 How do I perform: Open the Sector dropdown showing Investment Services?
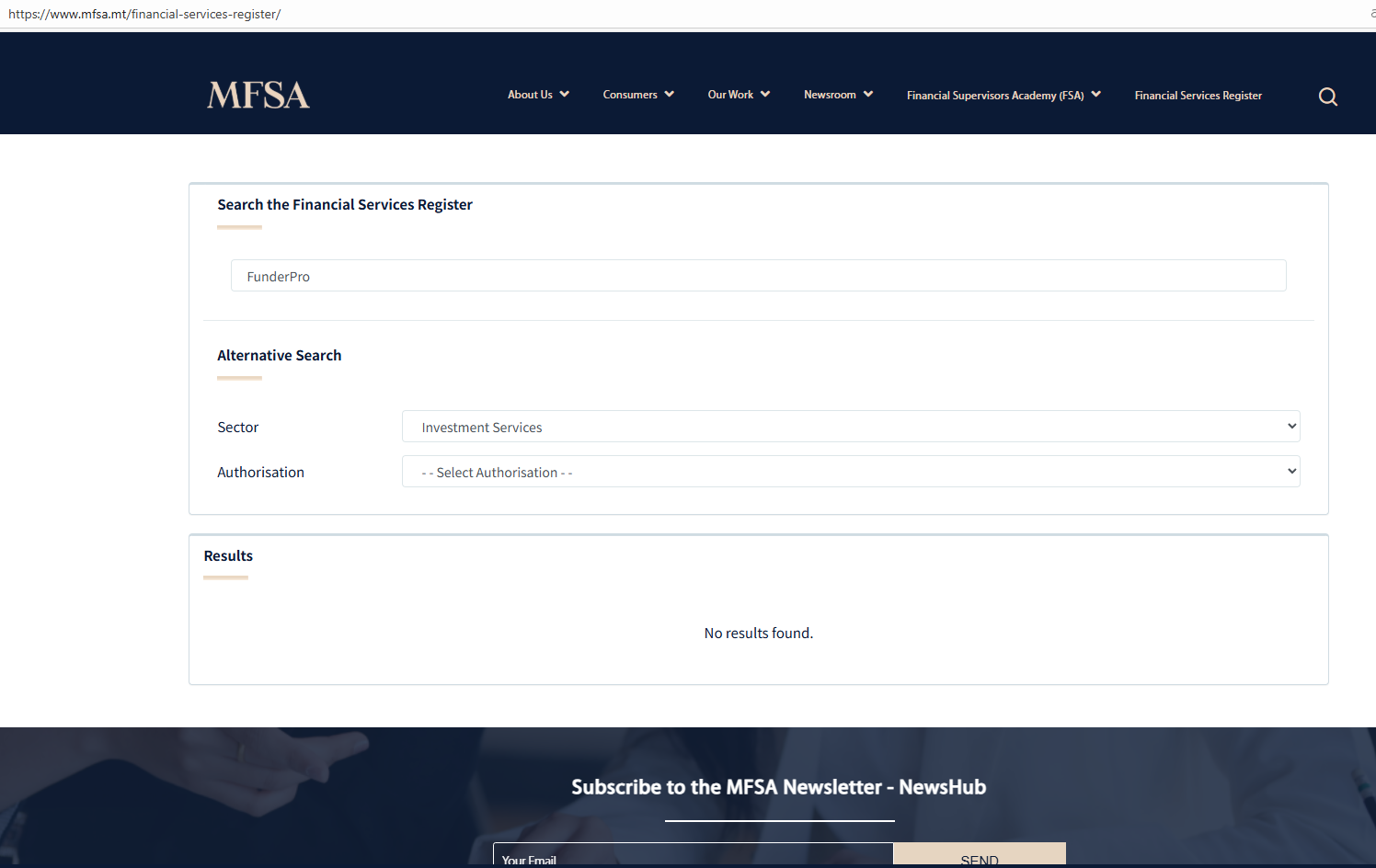point(851,427)
